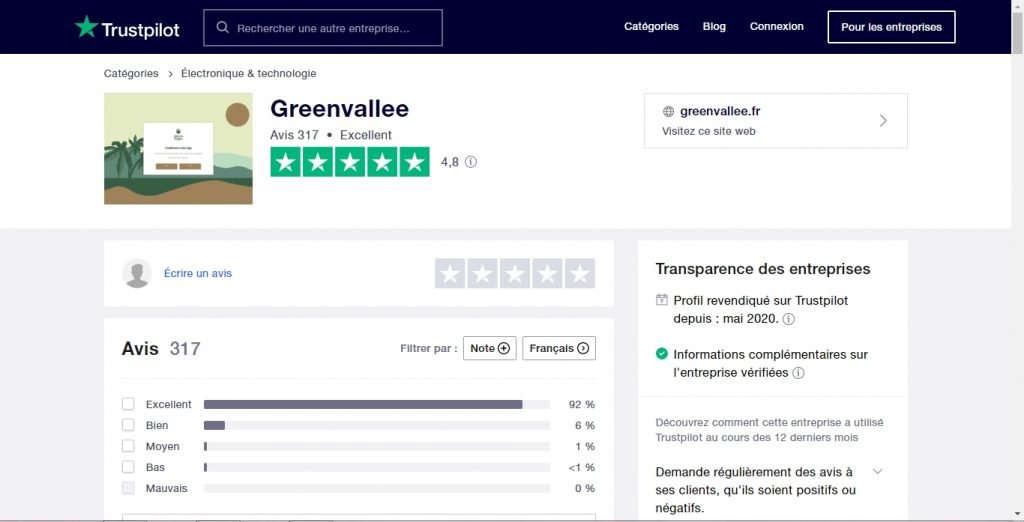
Task: Rate one star in Écrire un avis
Action: (450, 274)
